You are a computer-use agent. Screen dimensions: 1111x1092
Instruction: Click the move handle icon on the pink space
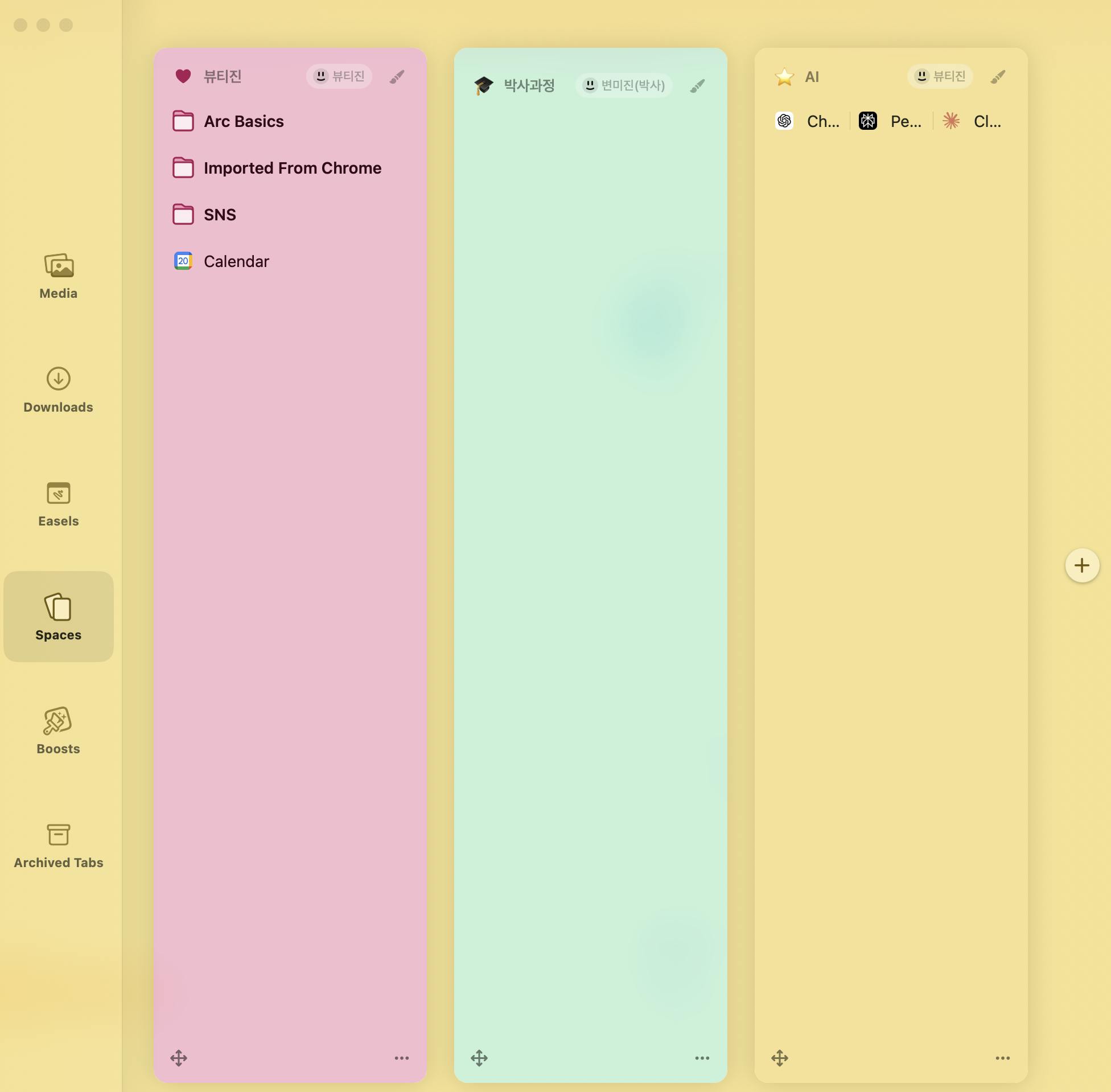click(179, 1058)
